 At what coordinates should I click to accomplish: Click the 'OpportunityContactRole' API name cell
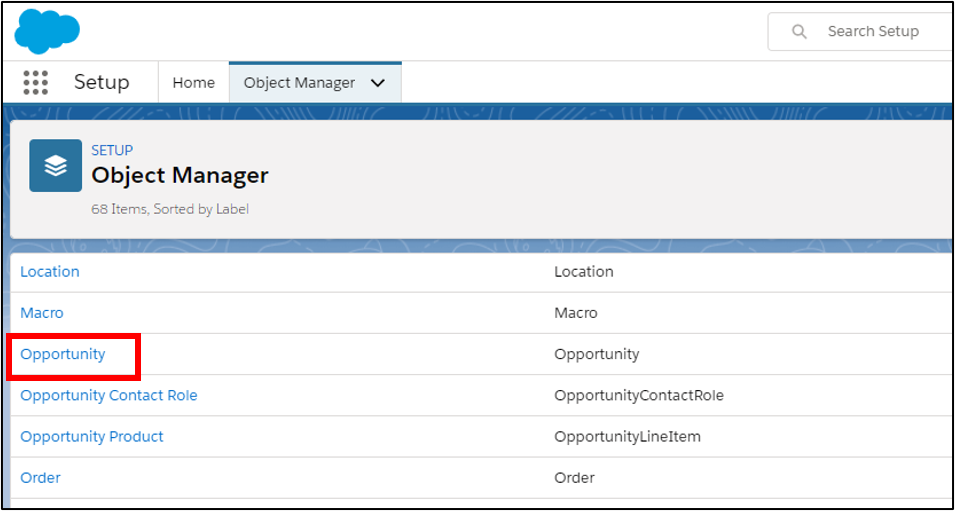click(x=639, y=395)
